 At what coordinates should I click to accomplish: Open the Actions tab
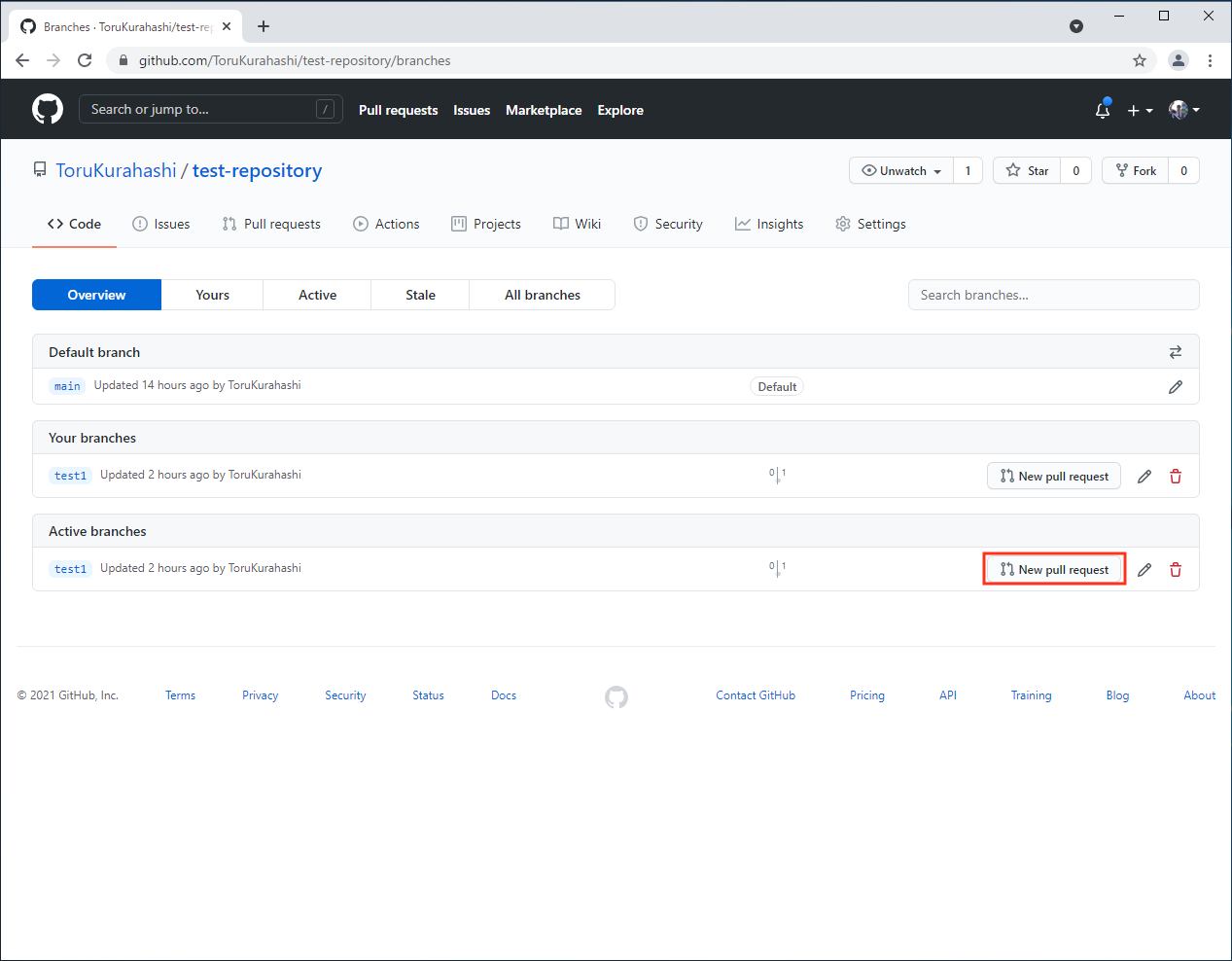point(386,224)
